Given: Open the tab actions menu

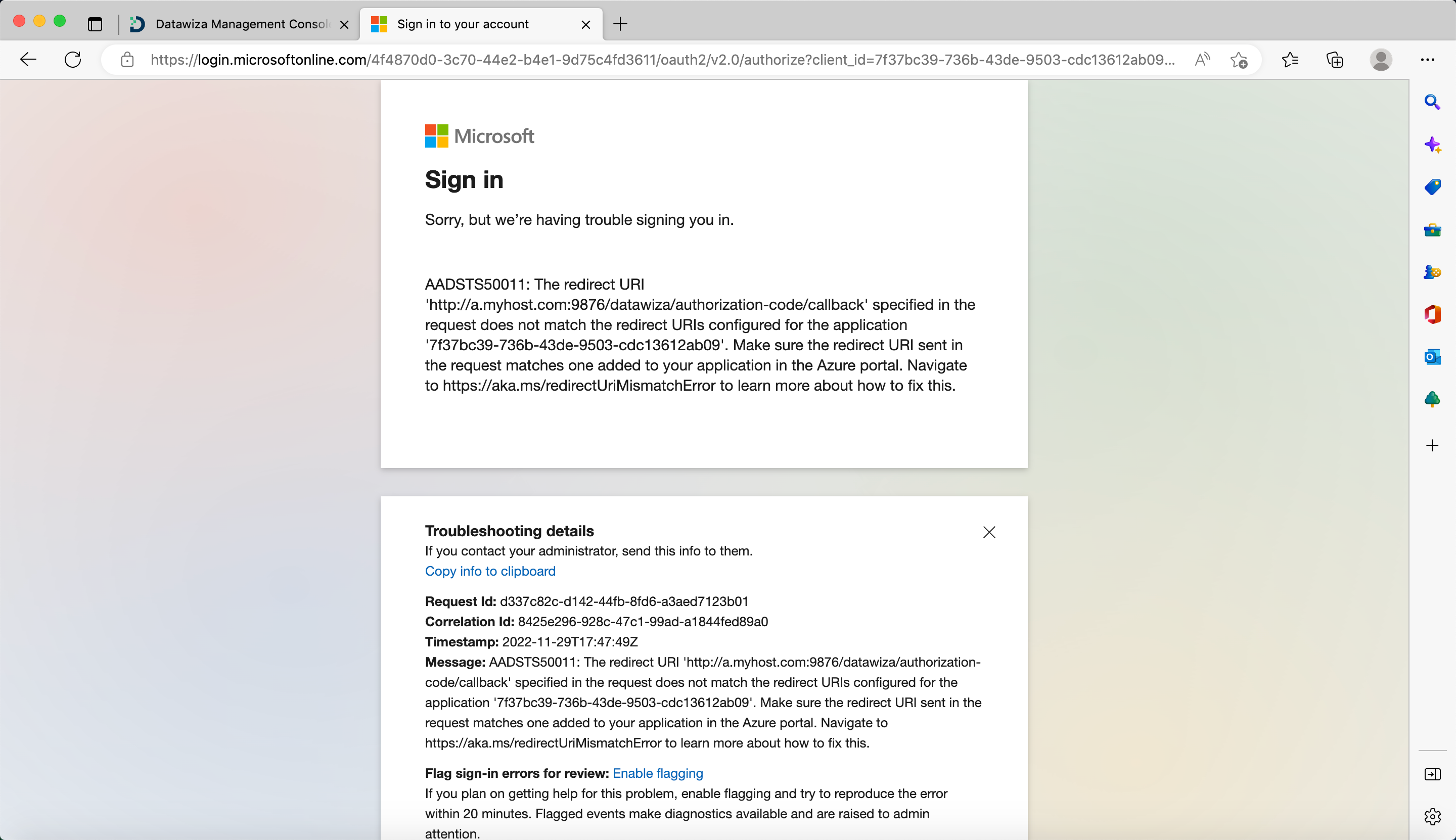Looking at the screenshot, I should [95, 24].
